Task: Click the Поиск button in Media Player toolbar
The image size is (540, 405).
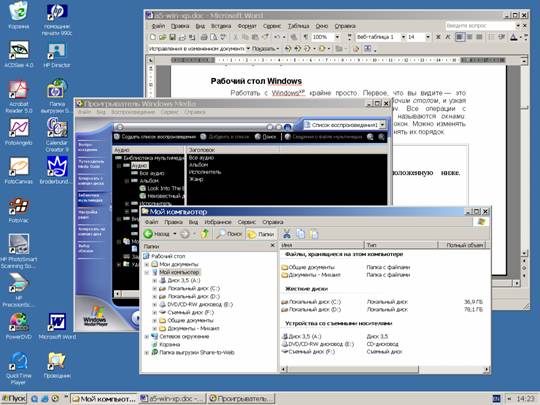Action: tap(266, 137)
